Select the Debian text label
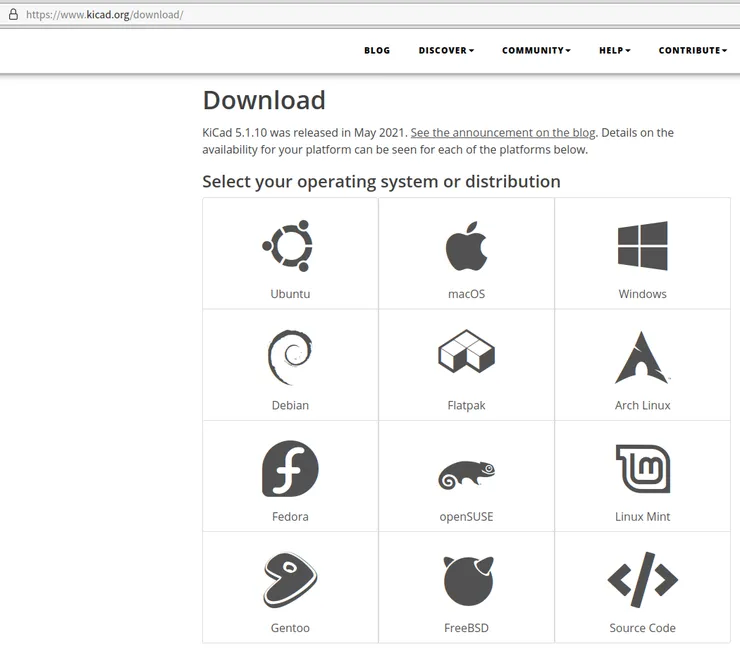Image resolution: width=740 pixels, height=649 pixels. click(290, 405)
